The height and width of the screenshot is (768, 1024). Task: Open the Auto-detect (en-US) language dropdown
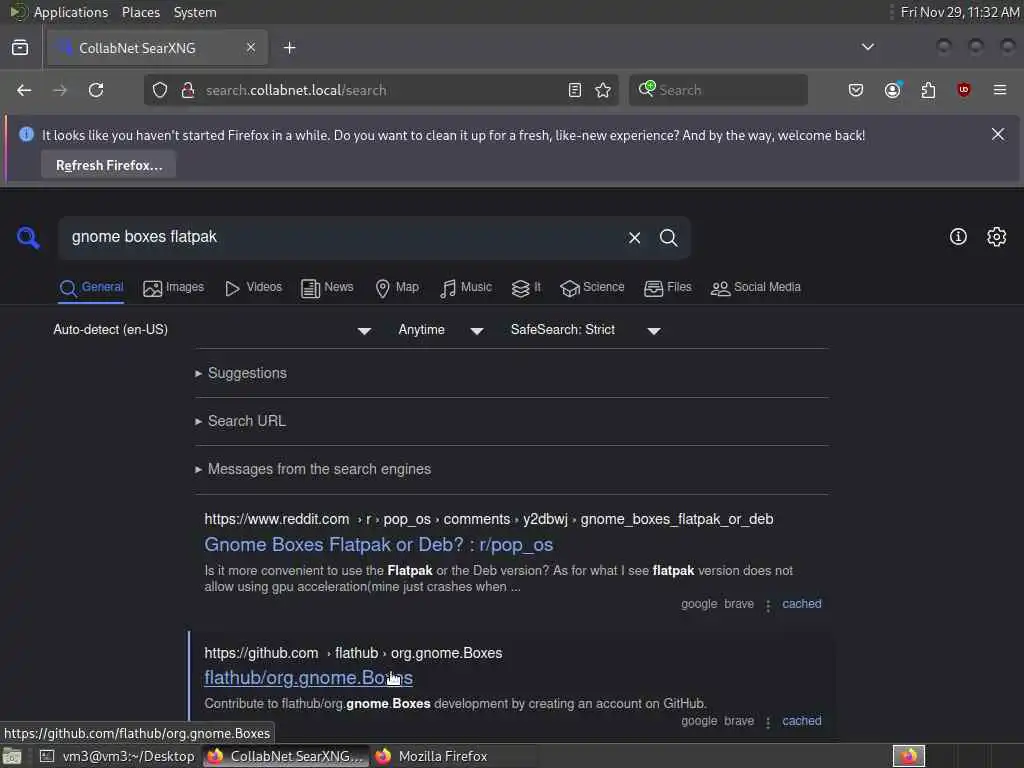point(212,330)
